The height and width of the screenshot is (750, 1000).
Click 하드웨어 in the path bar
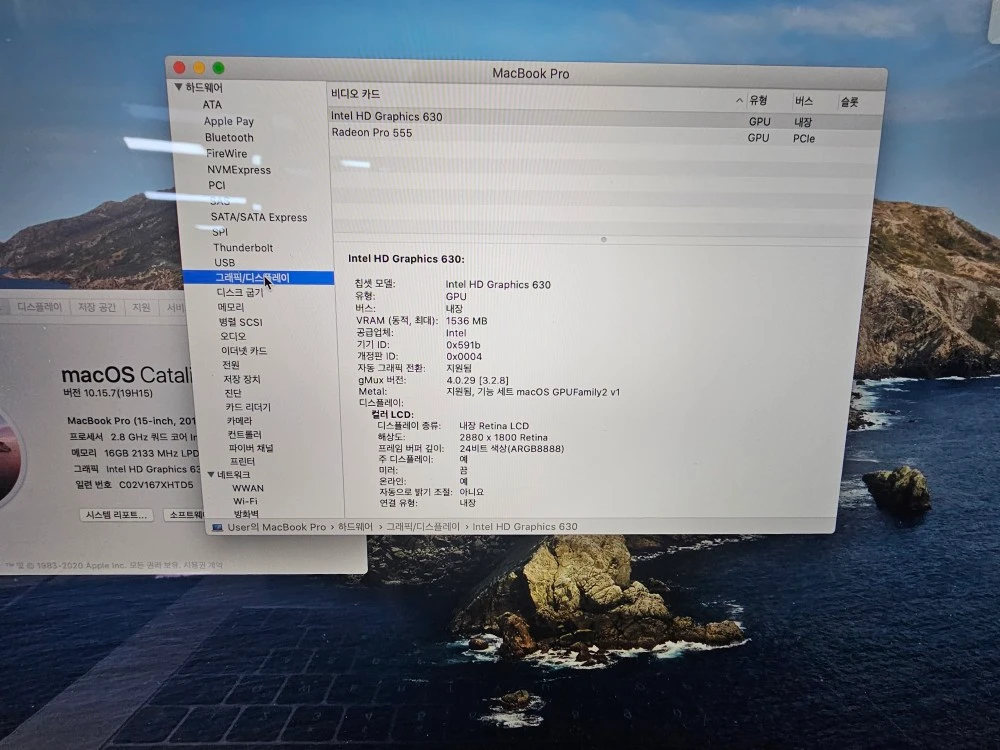point(355,527)
